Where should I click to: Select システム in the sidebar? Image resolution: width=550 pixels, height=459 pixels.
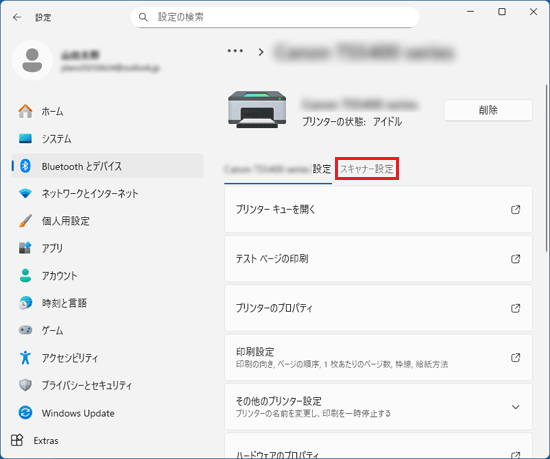(107, 139)
